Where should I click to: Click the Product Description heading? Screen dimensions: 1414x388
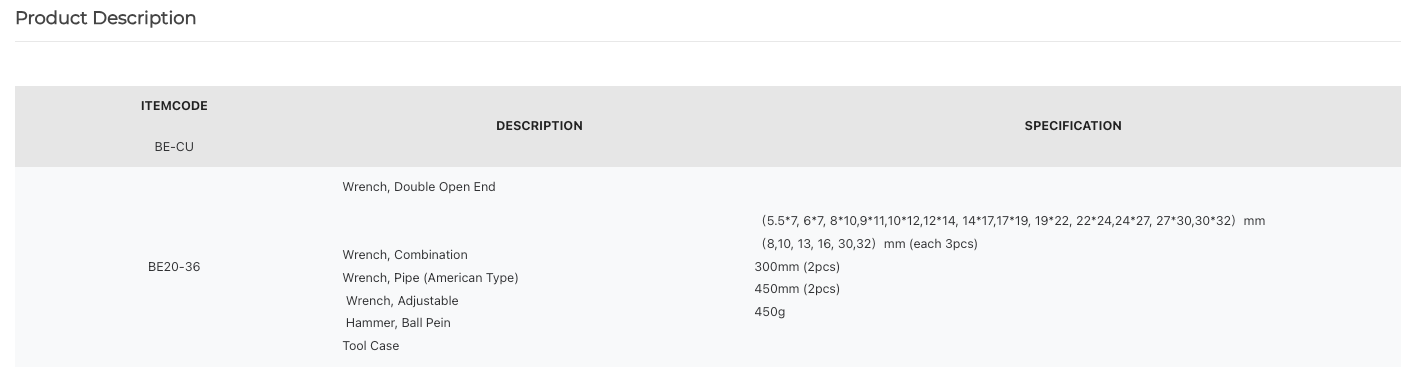point(106,18)
